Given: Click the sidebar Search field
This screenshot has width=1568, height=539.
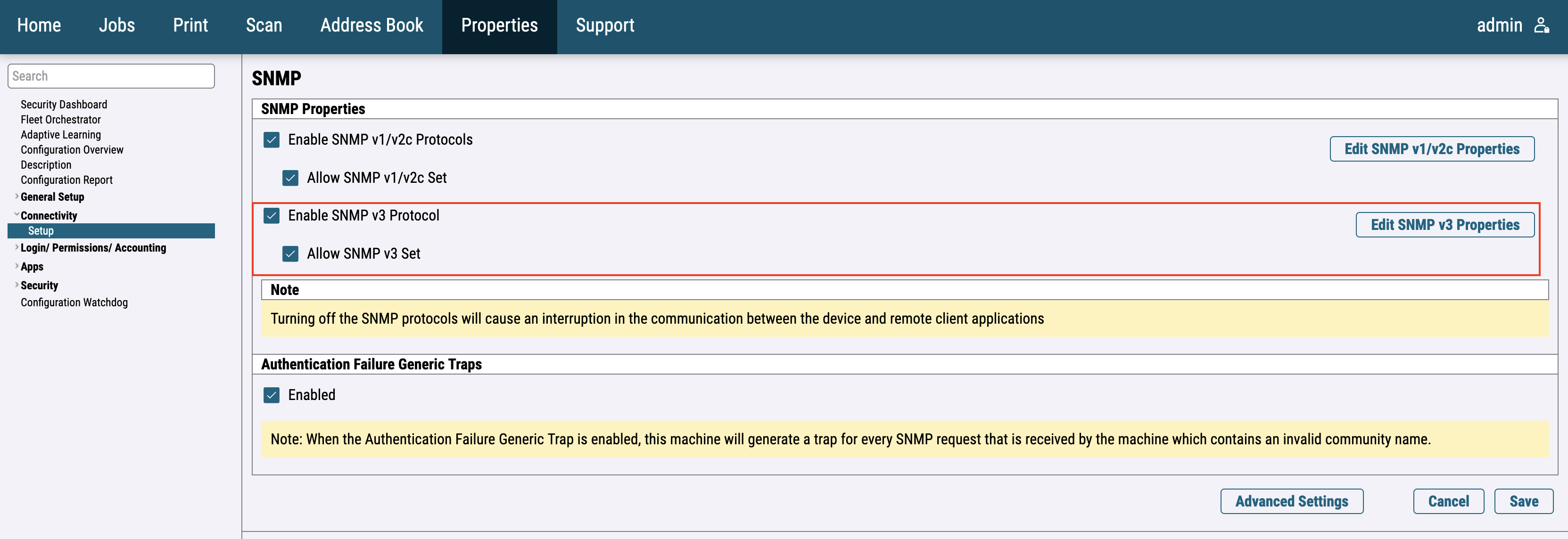Looking at the screenshot, I should pos(111,76).
